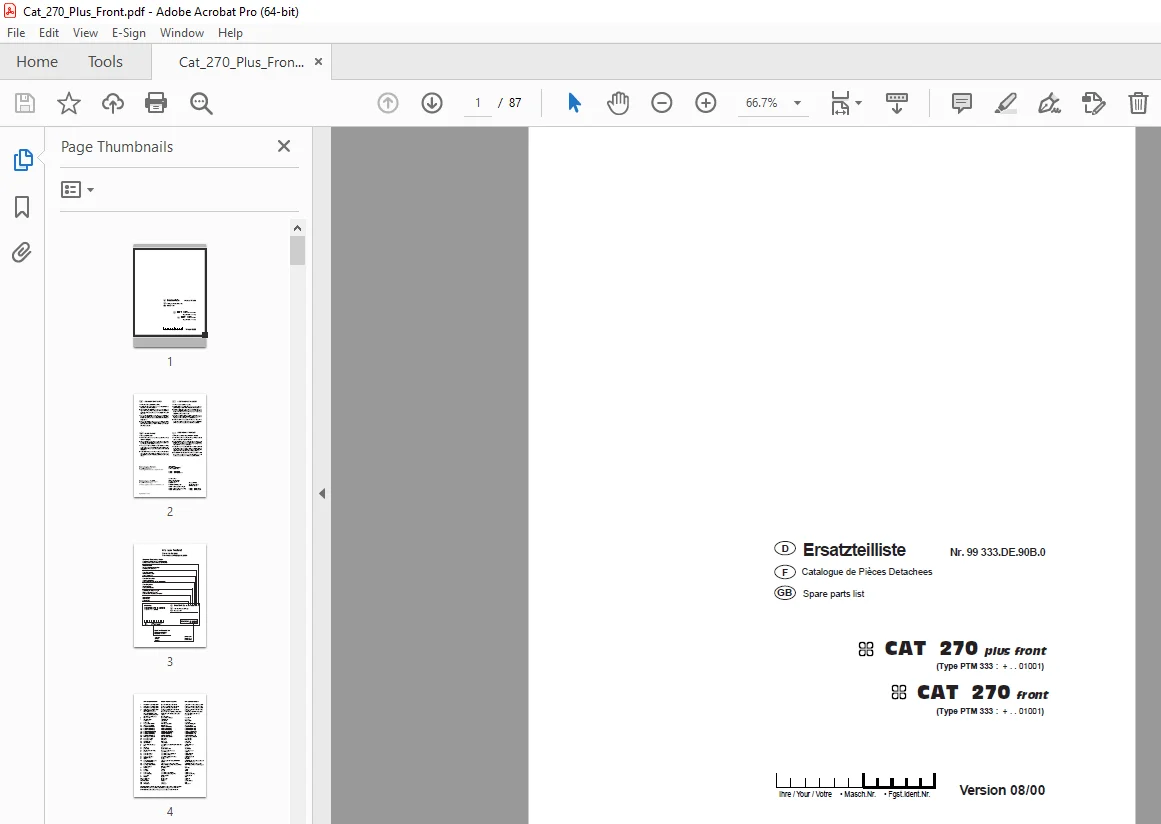Click the Read mode scrolling icon
The image size is (1161, 824).
pyautogui.click(x=897, y=103)
